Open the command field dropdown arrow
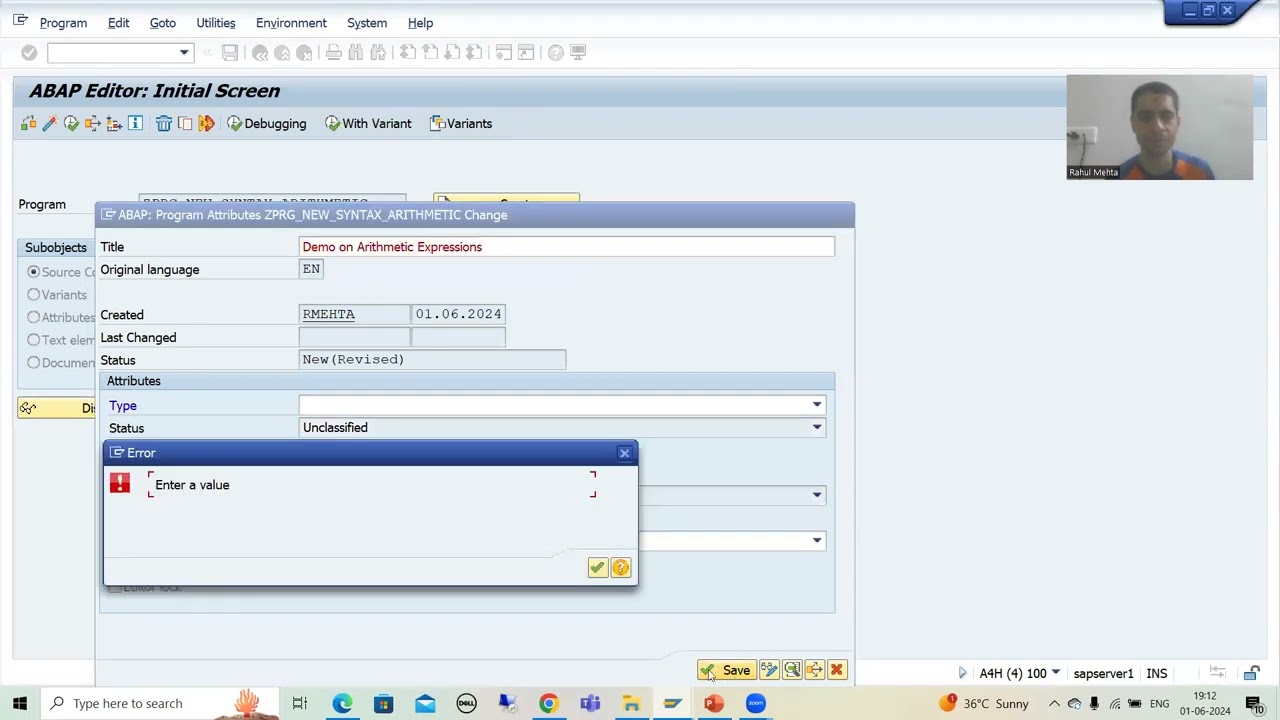This screenshot has width=1280, height=720. click(184, 53)
